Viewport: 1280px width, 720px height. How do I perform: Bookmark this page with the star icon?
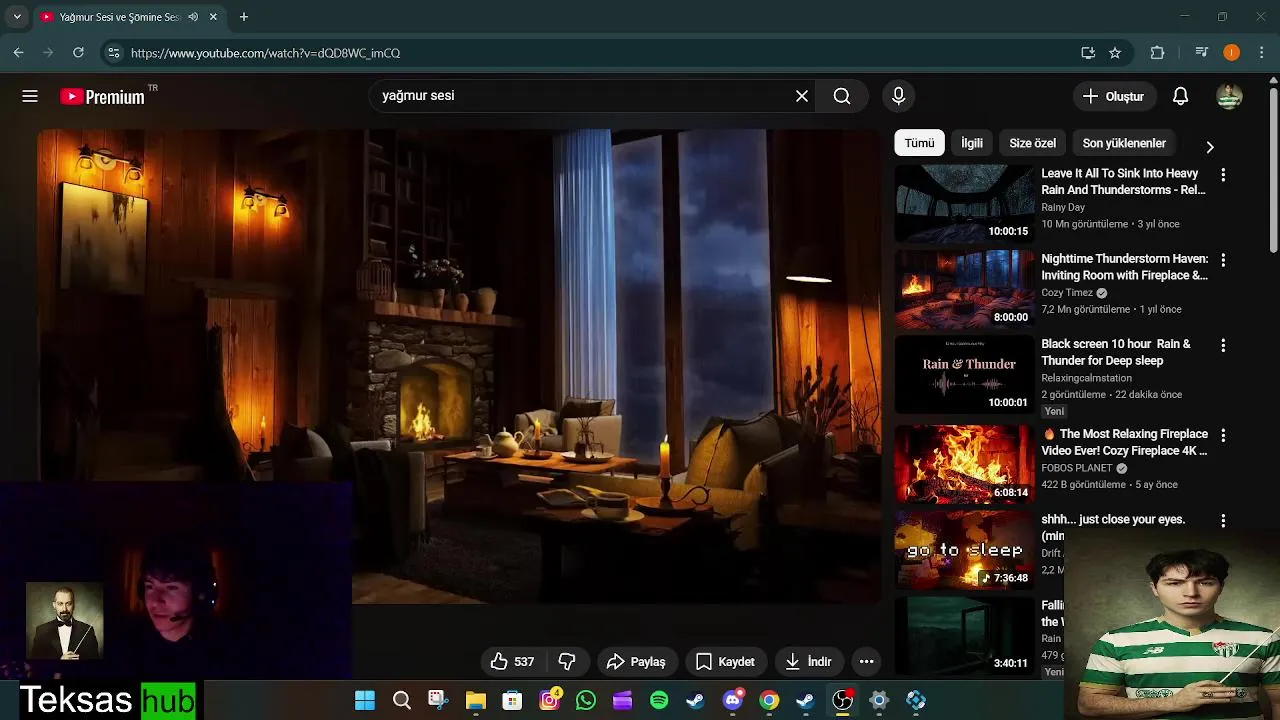[1115, 53]
